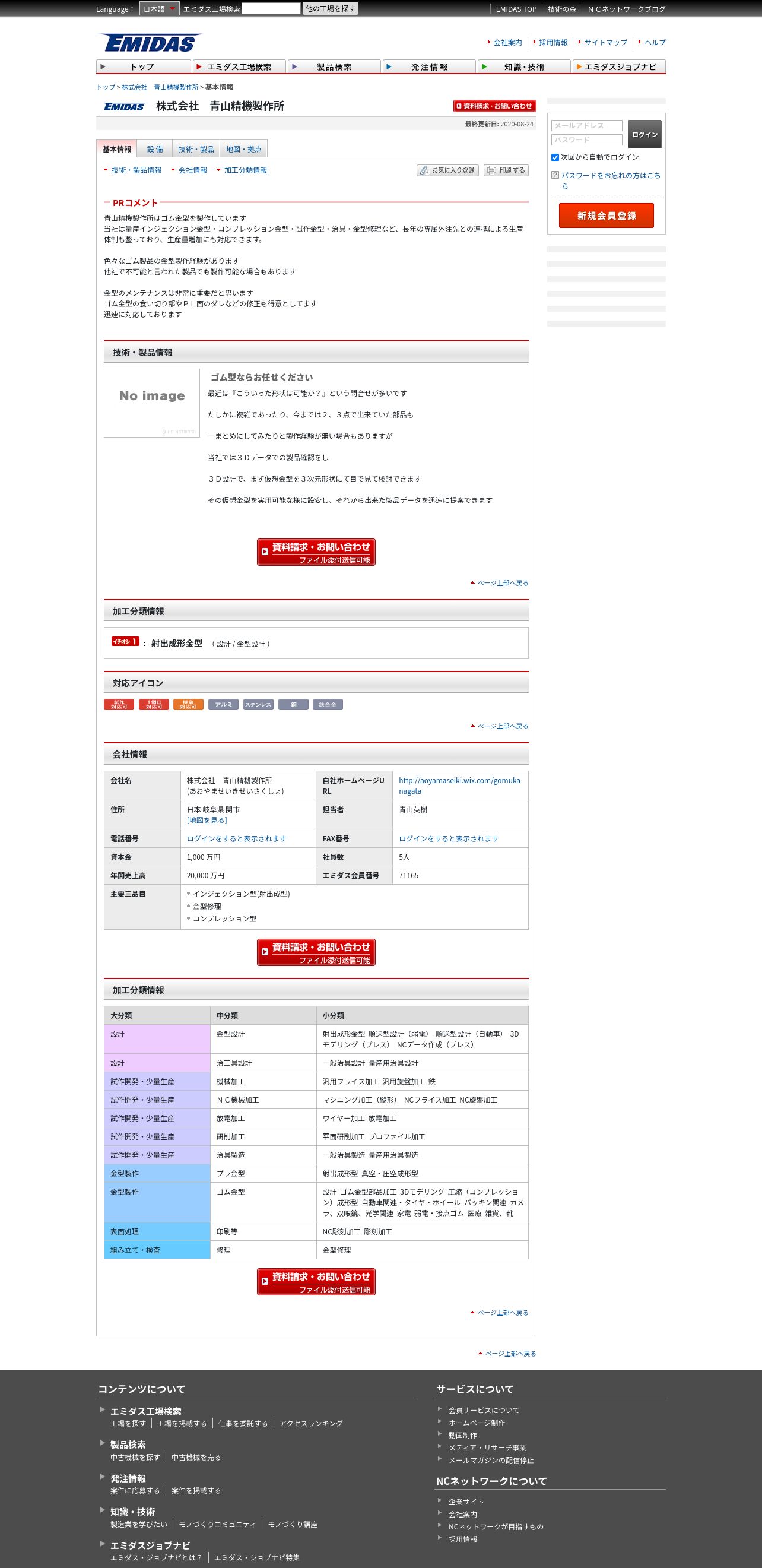Open NCネットワークブログ header link
Screen dimensions: 762x1568
point(626,9)
